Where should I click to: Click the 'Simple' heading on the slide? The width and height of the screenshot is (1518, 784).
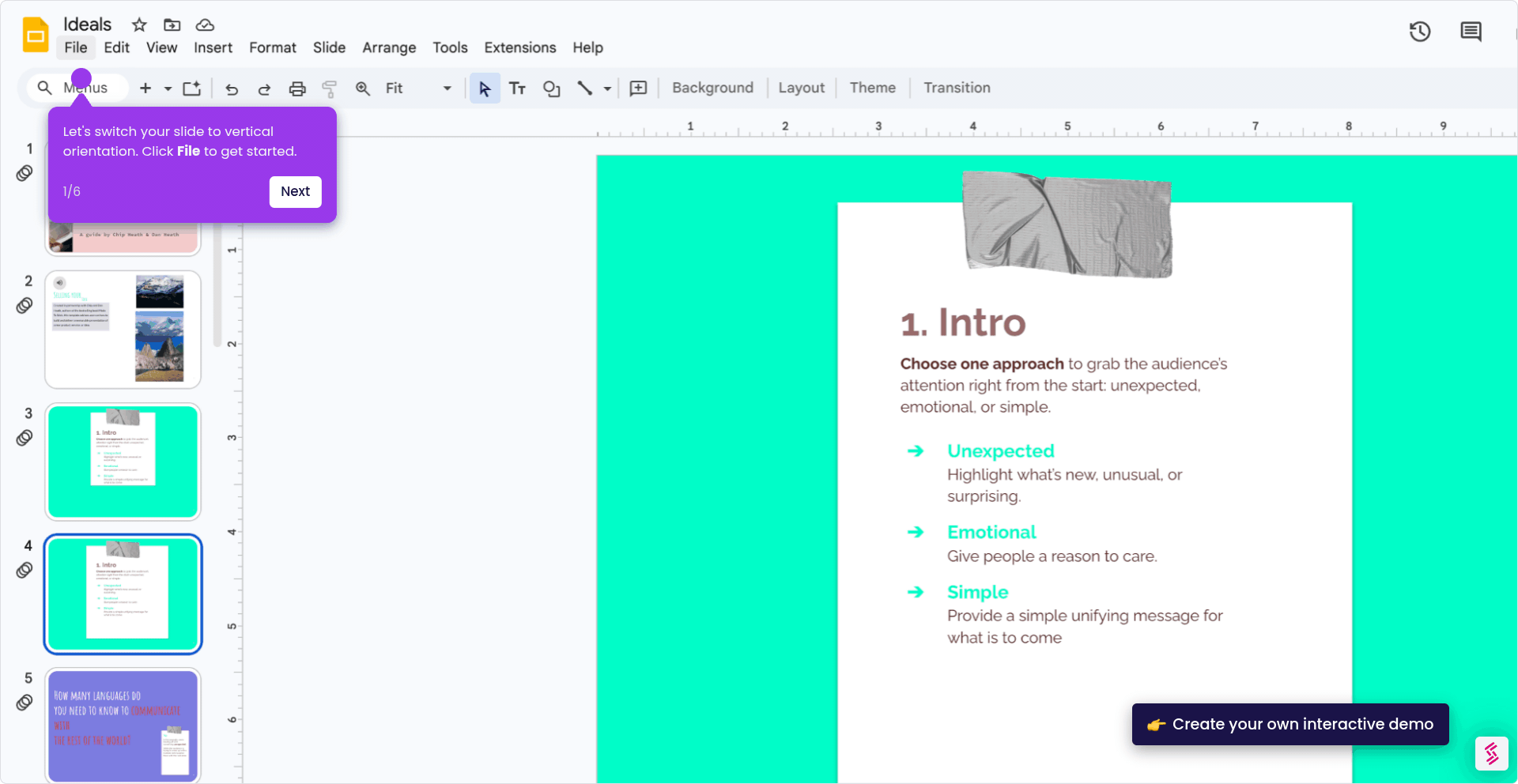977,592
